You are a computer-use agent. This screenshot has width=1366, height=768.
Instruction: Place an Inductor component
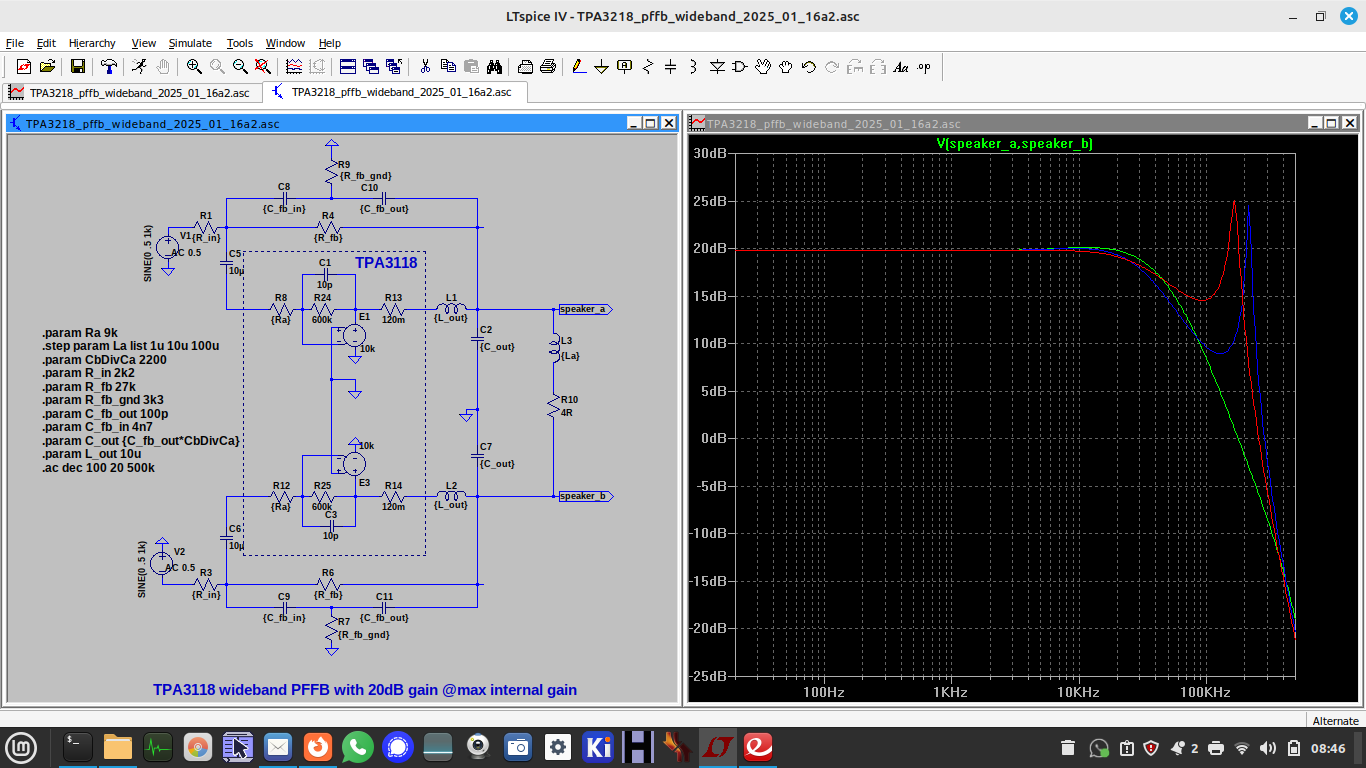pos(694,67)
